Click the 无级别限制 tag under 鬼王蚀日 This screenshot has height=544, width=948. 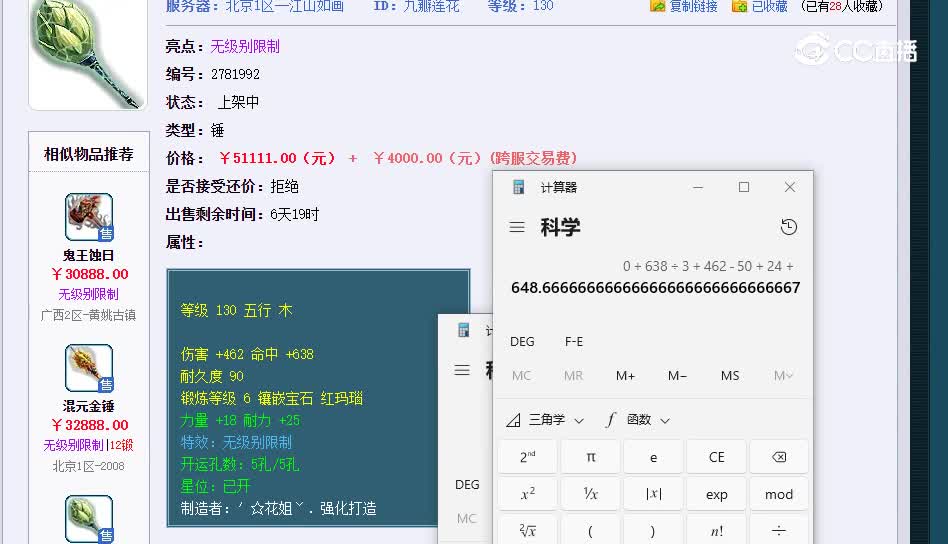pyautogui.click(x=88, y=294)
